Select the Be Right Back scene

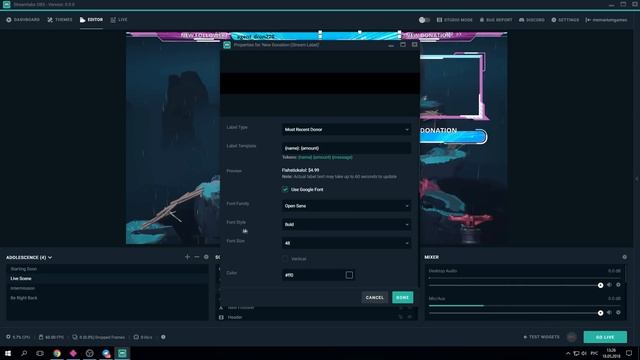107,298
